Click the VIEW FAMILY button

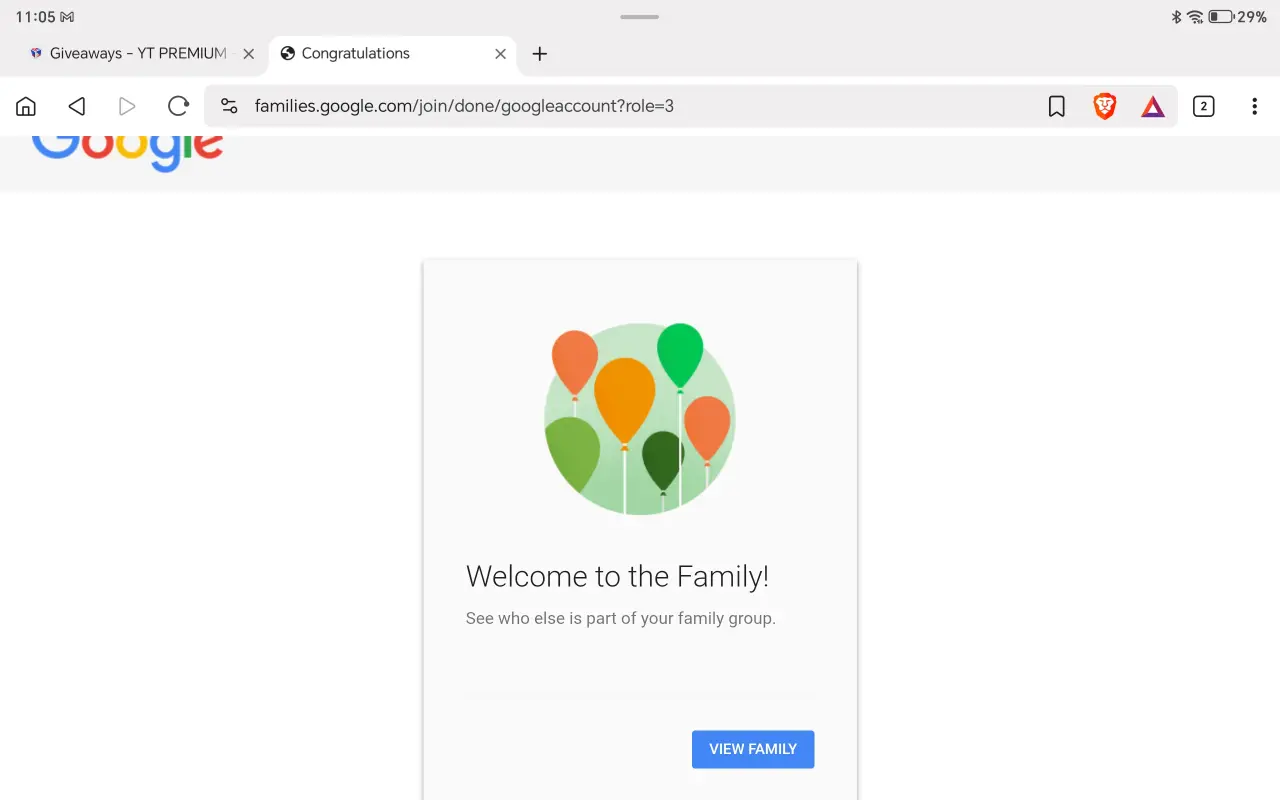(753, 749)
